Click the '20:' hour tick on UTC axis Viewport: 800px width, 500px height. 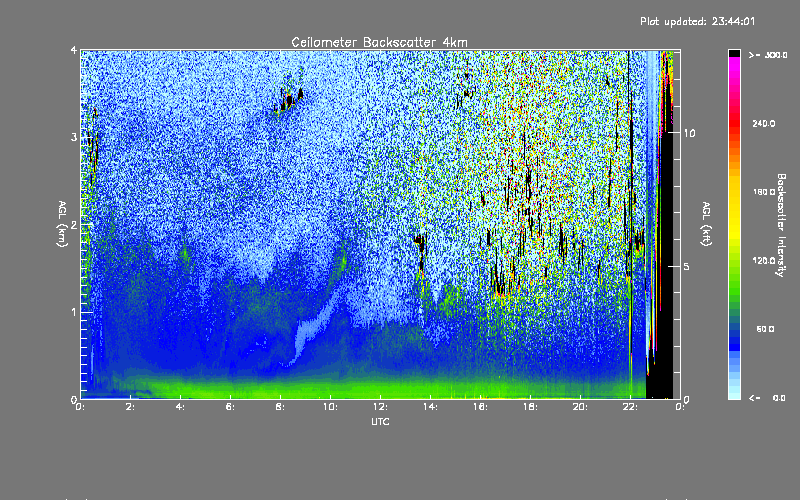[580, 407]
